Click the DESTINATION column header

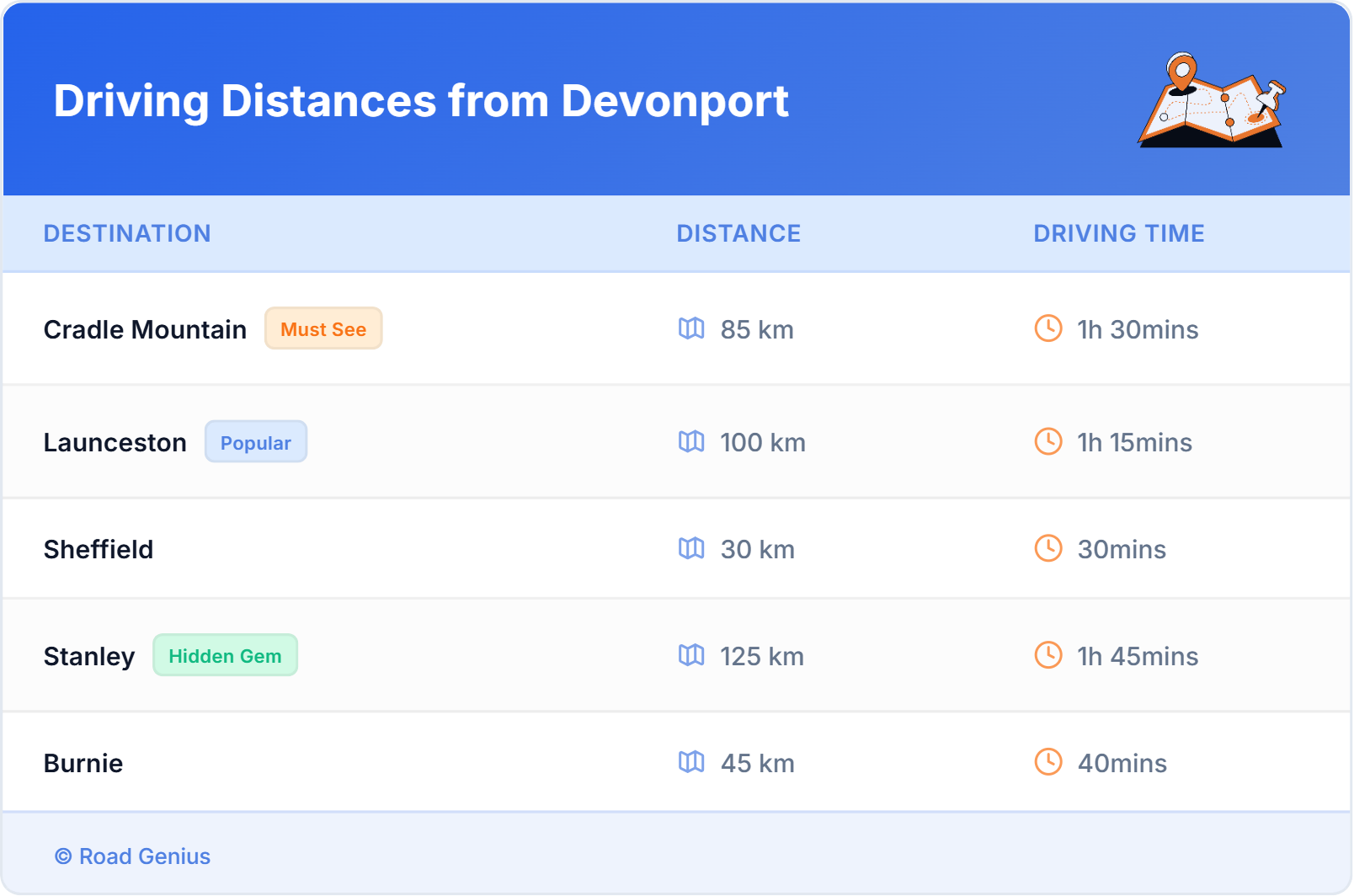(x=127, y=233)
